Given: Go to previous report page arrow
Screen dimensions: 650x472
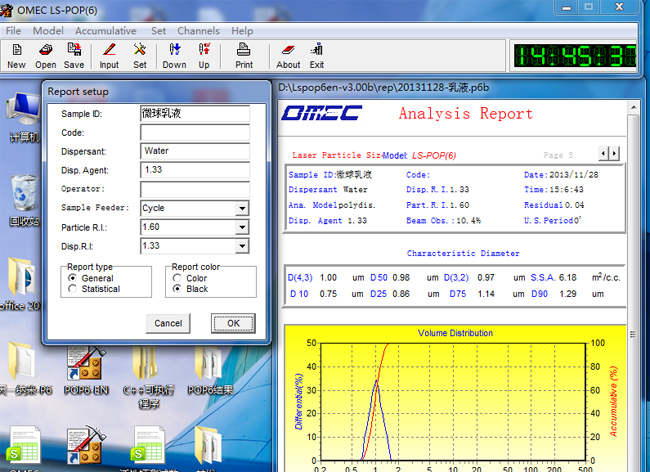Looking at the screenshot, I should coord(604,154).
